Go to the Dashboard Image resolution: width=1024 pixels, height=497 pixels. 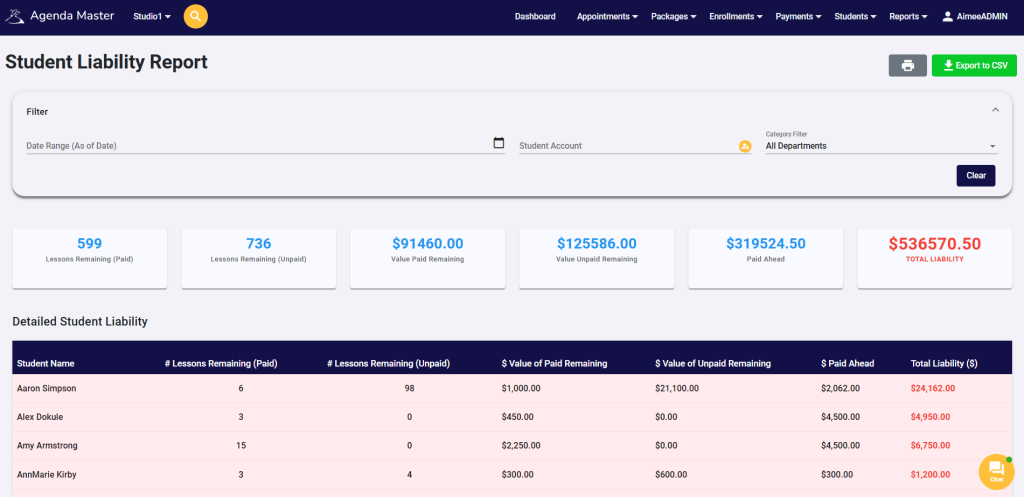click(535, 17)
